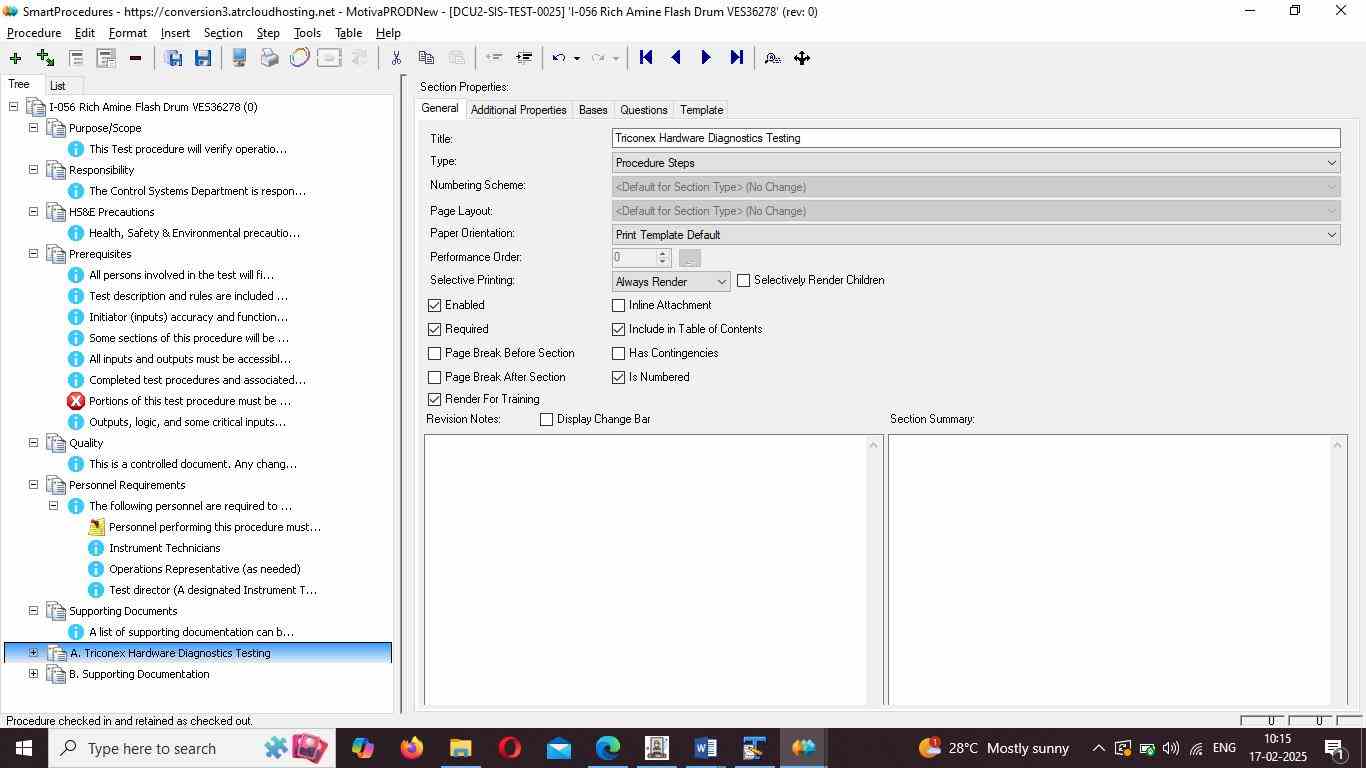Screen dimensions: 1366x768
Task: Click the four-way move arrows icon
Action: coord(802,58)
